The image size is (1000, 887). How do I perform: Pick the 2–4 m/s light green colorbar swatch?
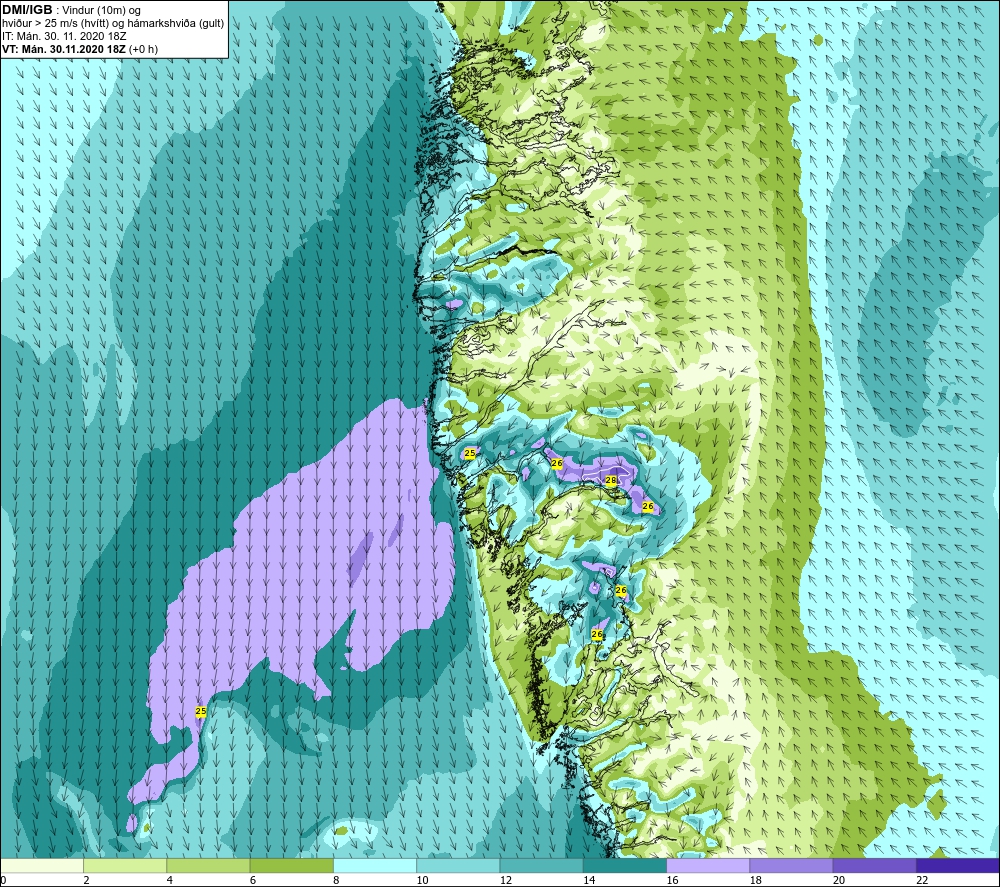pyautogui.click(x=125, y=866)
